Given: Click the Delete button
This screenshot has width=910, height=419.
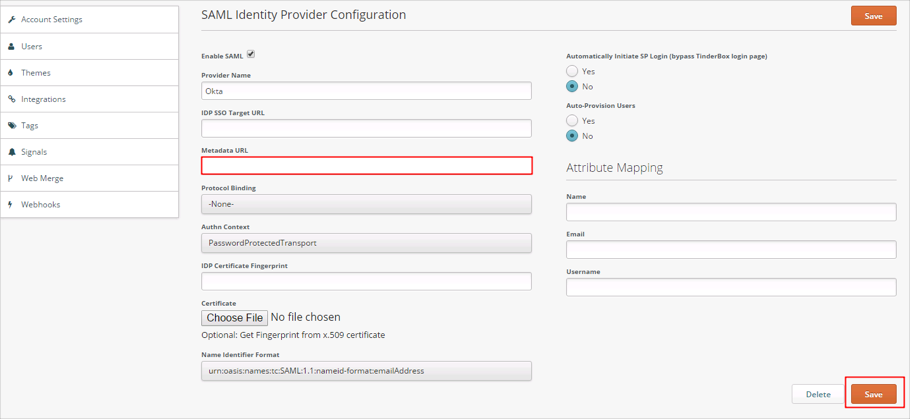Looking at the screenshot, I should pyautogui.click(x=817, y=394).
